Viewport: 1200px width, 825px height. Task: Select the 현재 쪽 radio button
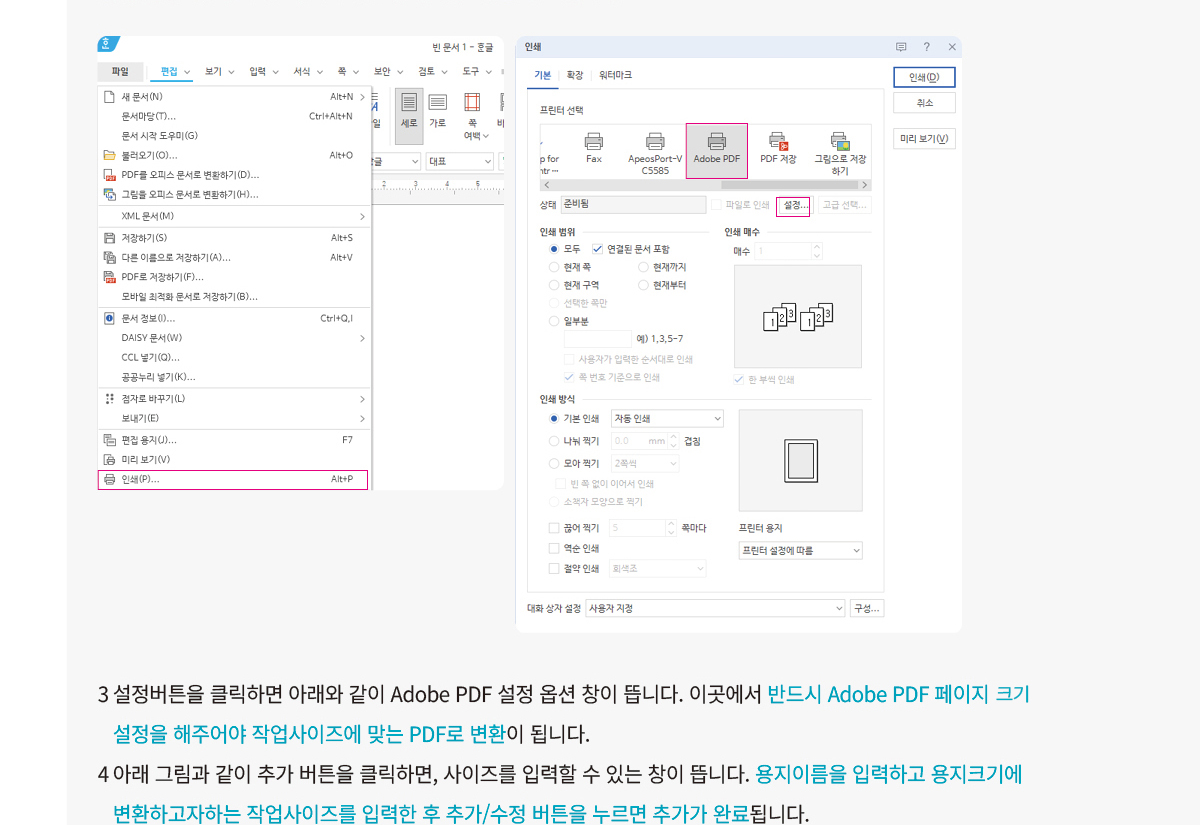[554, 267]
